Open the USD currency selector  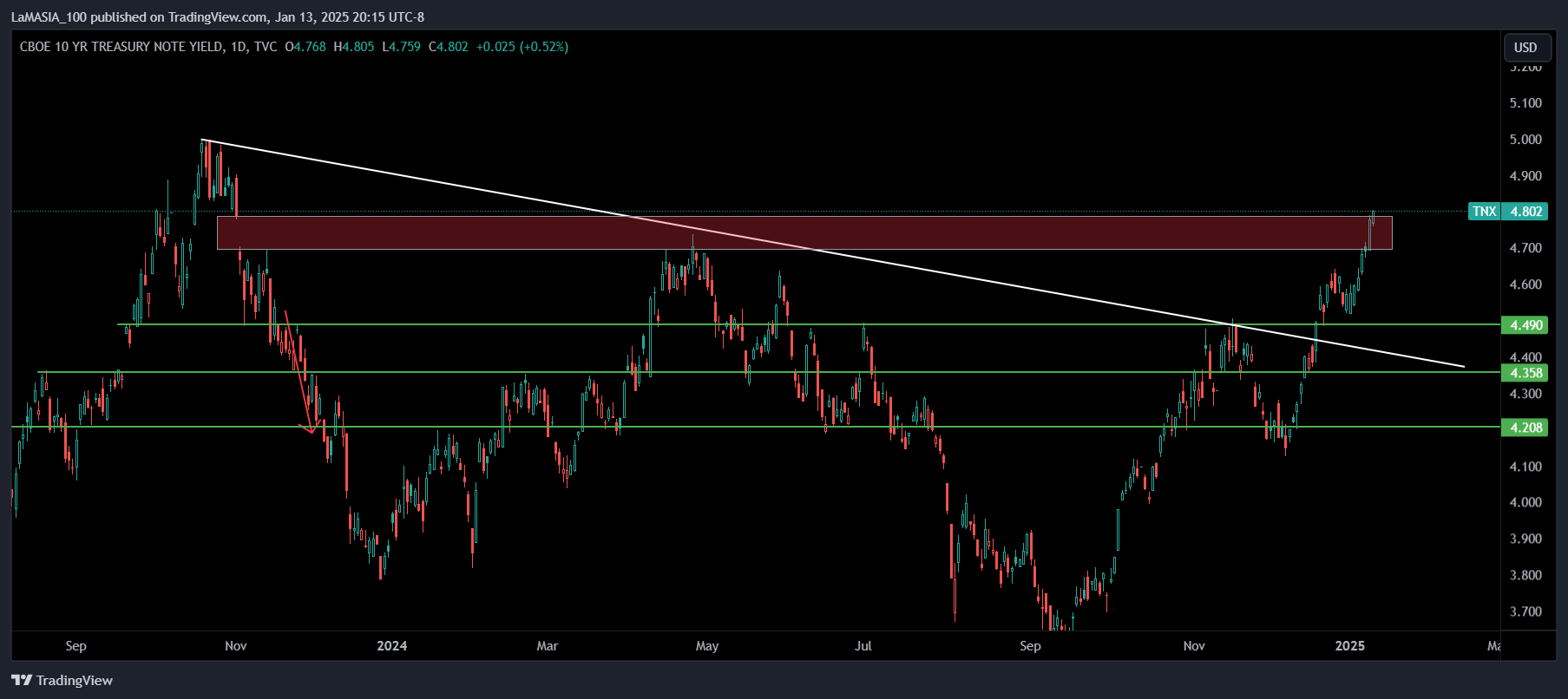pyautogui.click(x=1525, y=48)
